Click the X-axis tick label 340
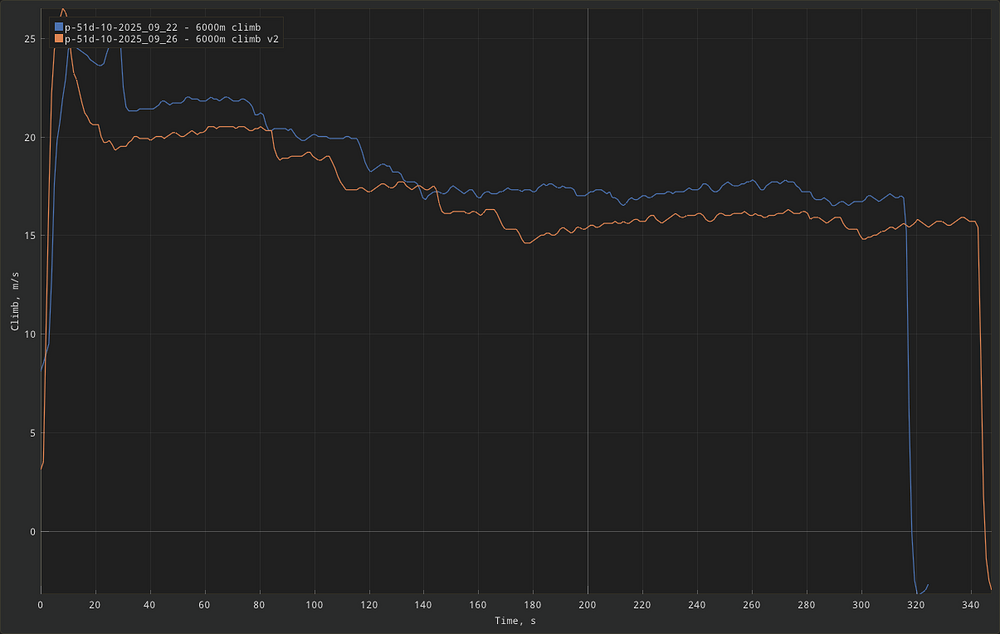 970,605
